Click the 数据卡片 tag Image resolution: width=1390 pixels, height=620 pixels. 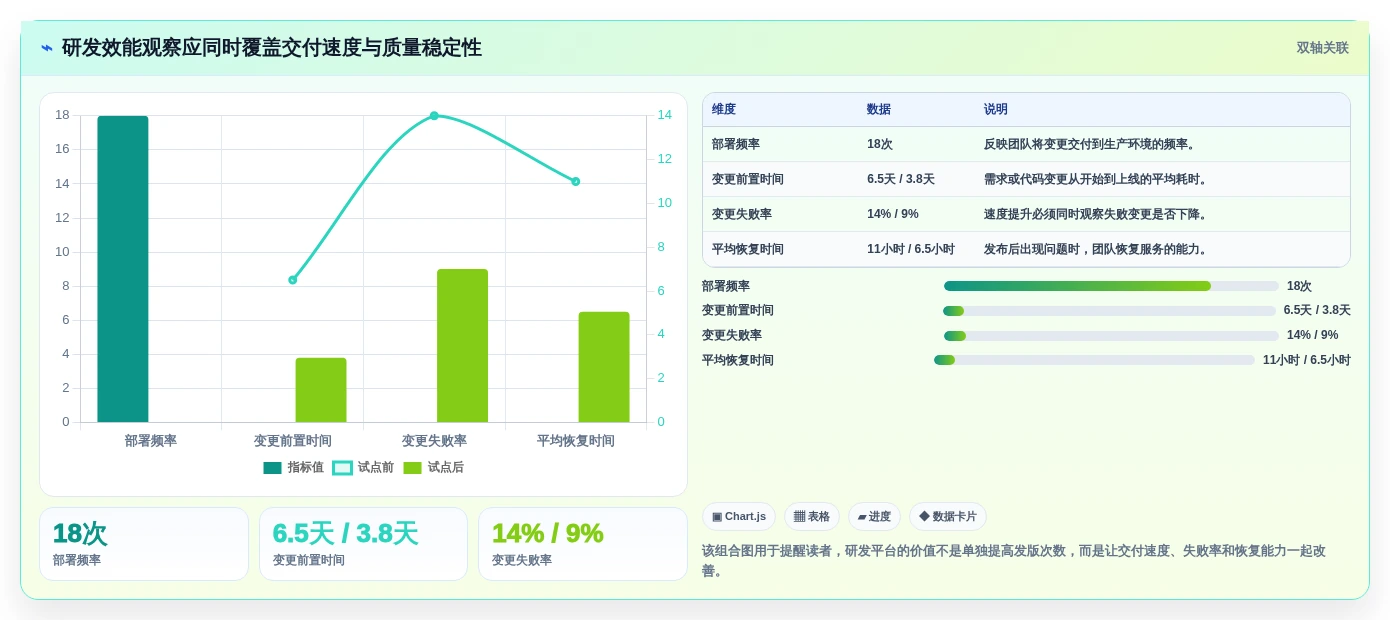point(948,517)
